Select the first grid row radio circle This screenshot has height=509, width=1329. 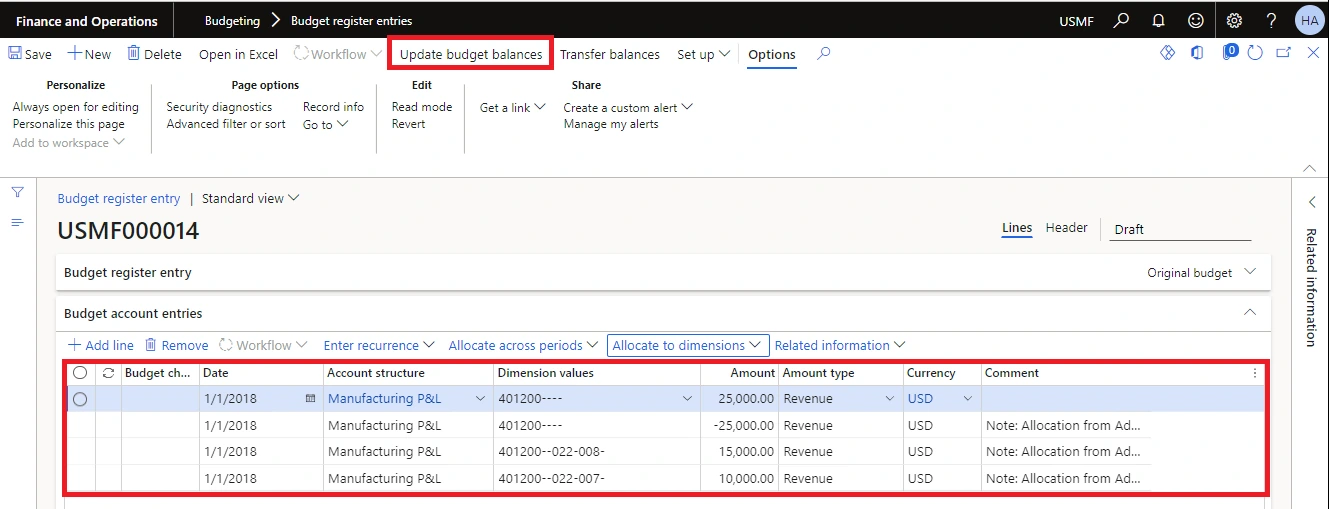pyautogui.click(x=80, y=399)
